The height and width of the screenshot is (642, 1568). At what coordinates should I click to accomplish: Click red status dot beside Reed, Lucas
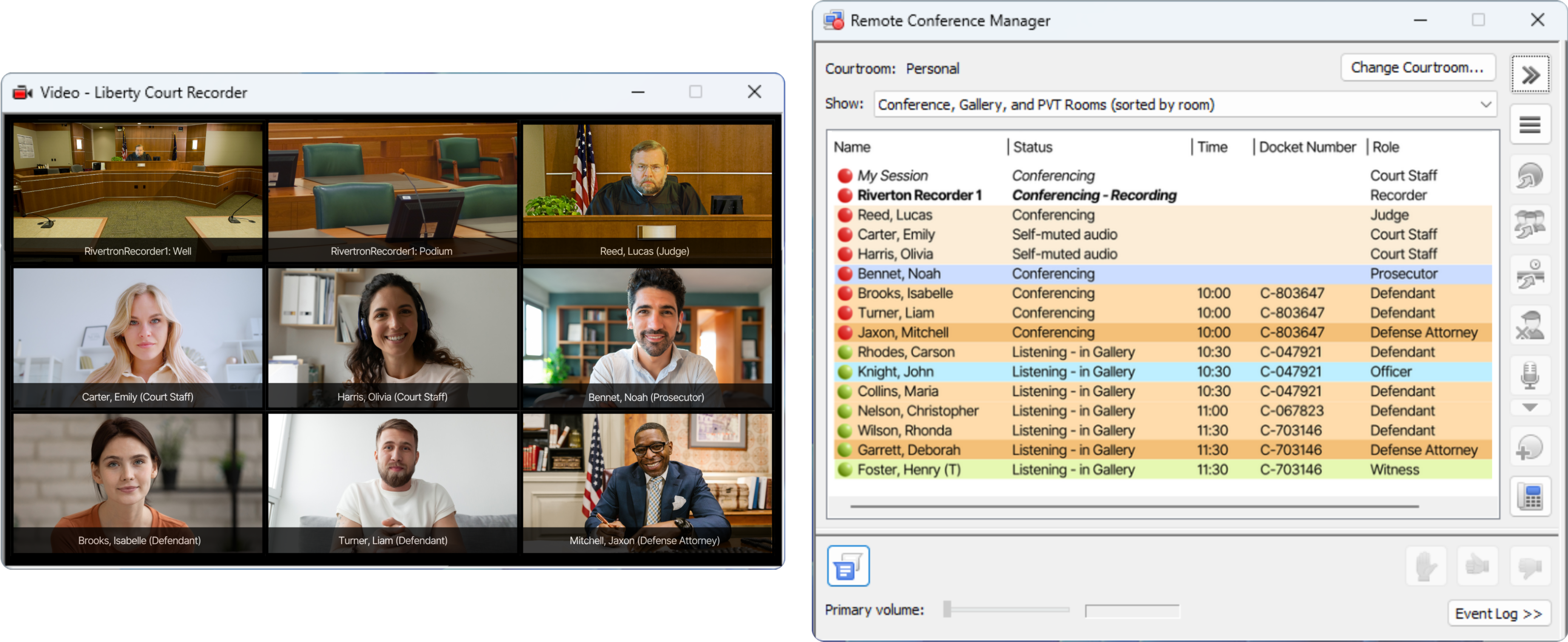coord(845,215)
